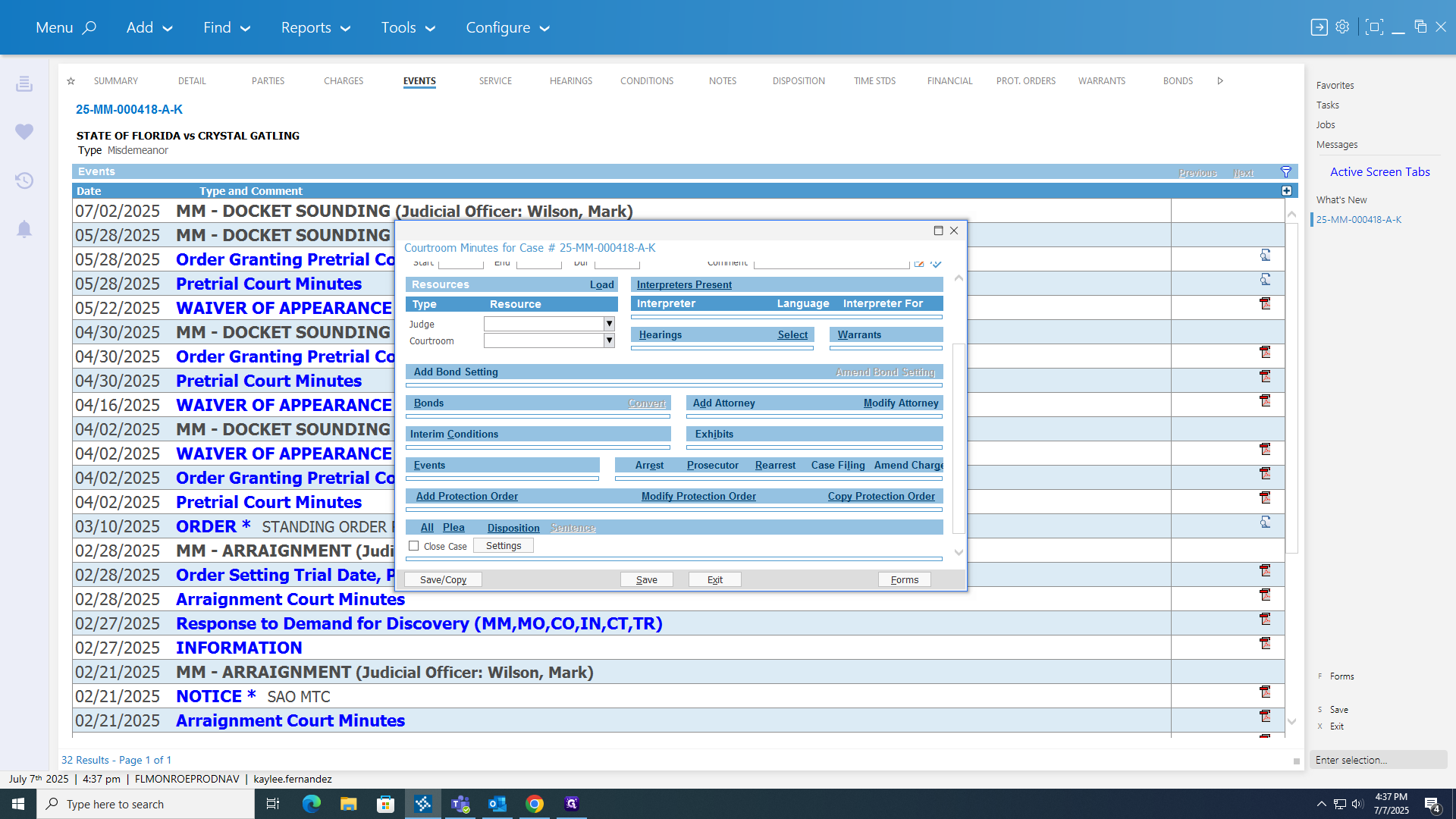Open the Courtroom resource dropdown
1456x819 pixels.
[x=609, y=340]
